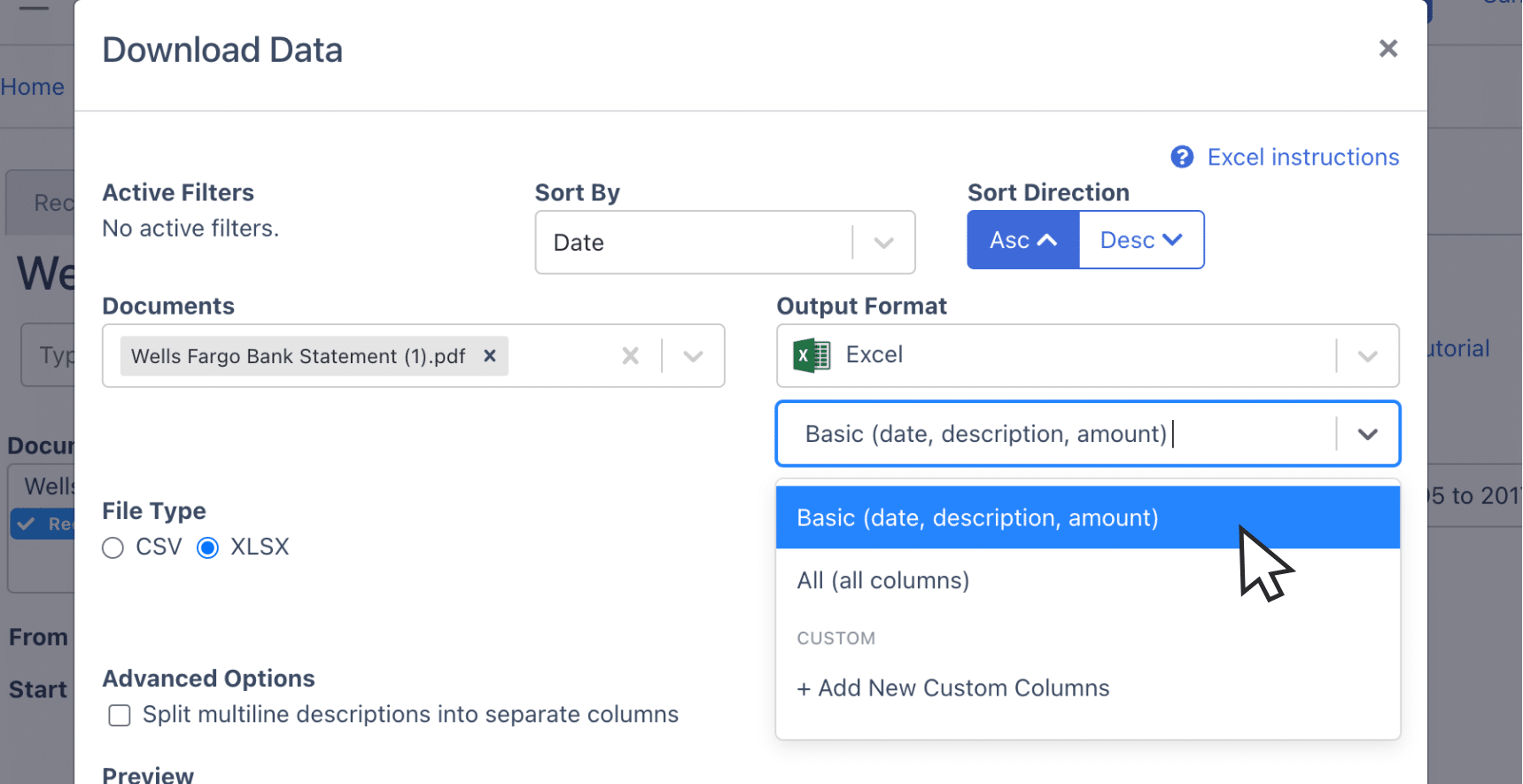Clear all selected documents with the X icon
1523x784 pixels.
tap(631, 355)
